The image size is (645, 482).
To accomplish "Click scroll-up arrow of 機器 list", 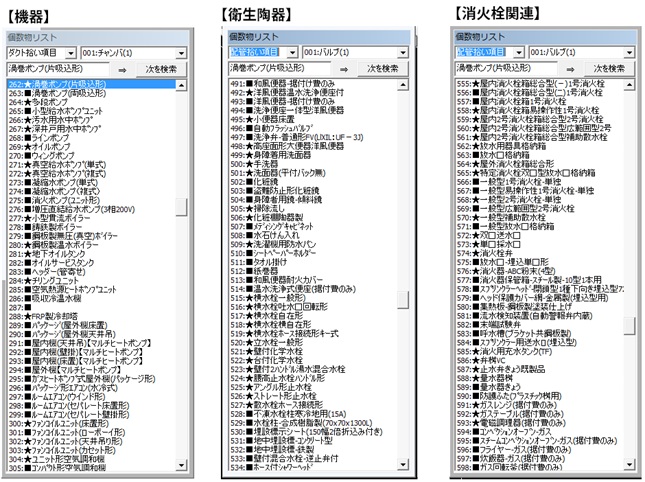I will [181, 85].
